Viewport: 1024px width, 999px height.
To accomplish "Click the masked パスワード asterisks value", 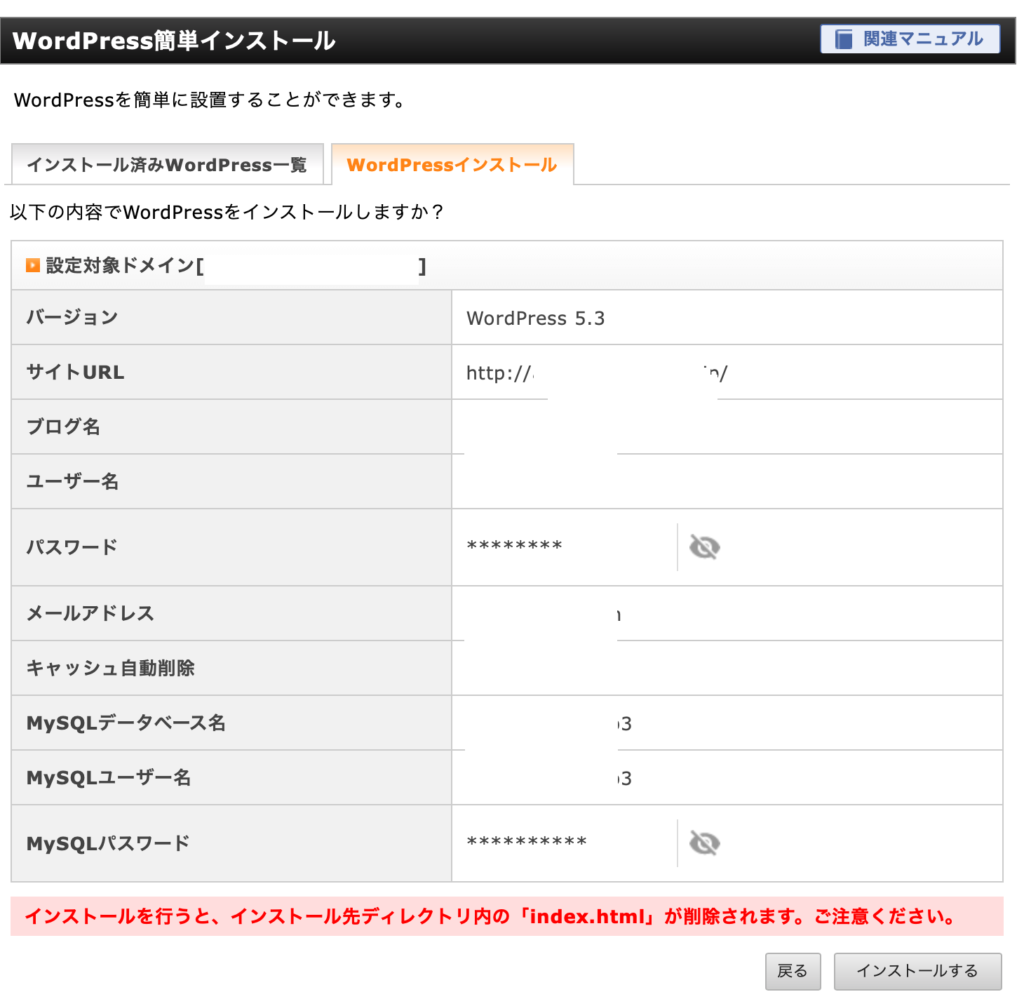I will [515, 546].
